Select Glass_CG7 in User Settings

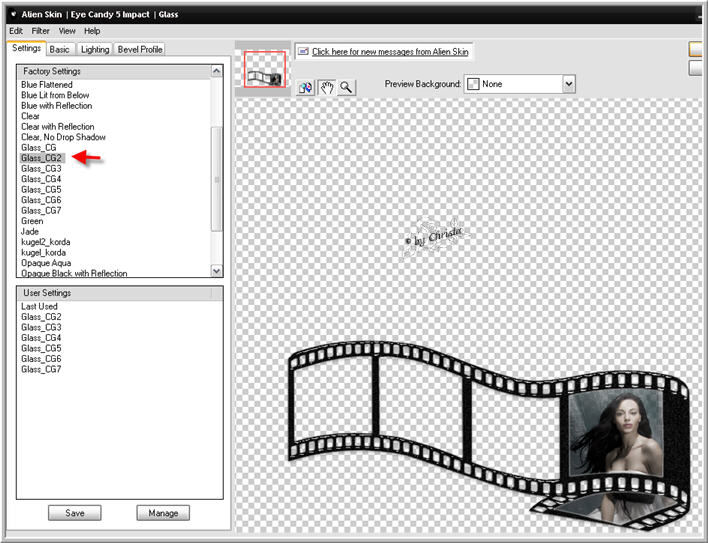pyautogui.click(x=41, y=369)
